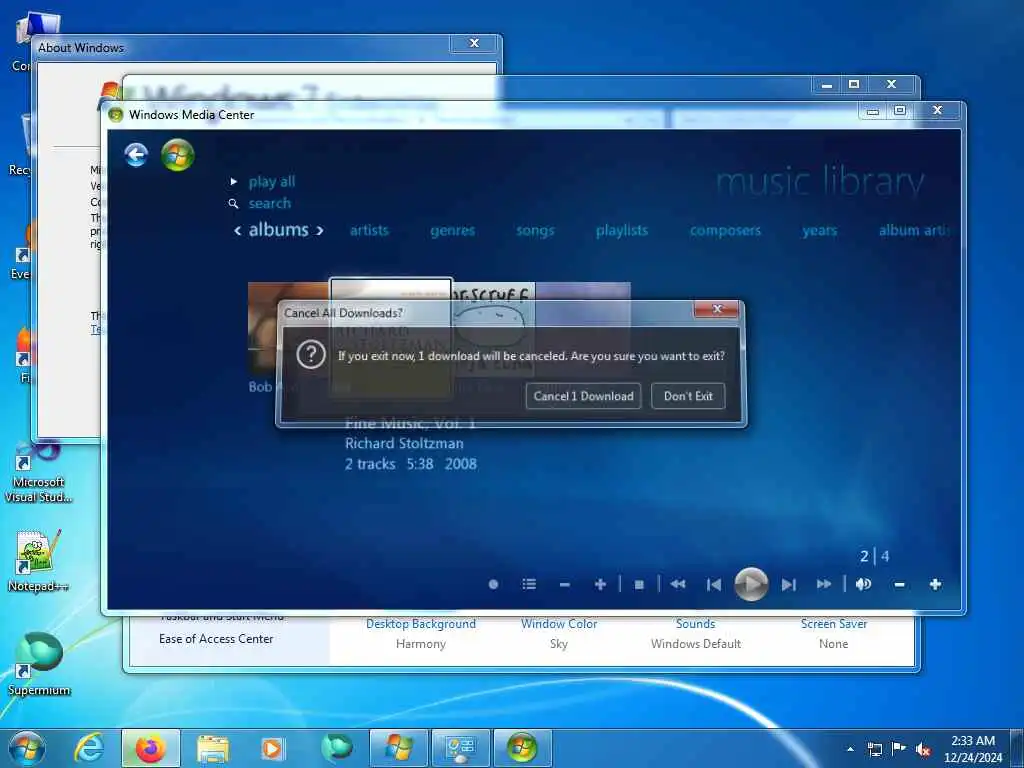Open Window Color in Personalization window
Screen dimensions: 1024x768
(x=559, y=624)
